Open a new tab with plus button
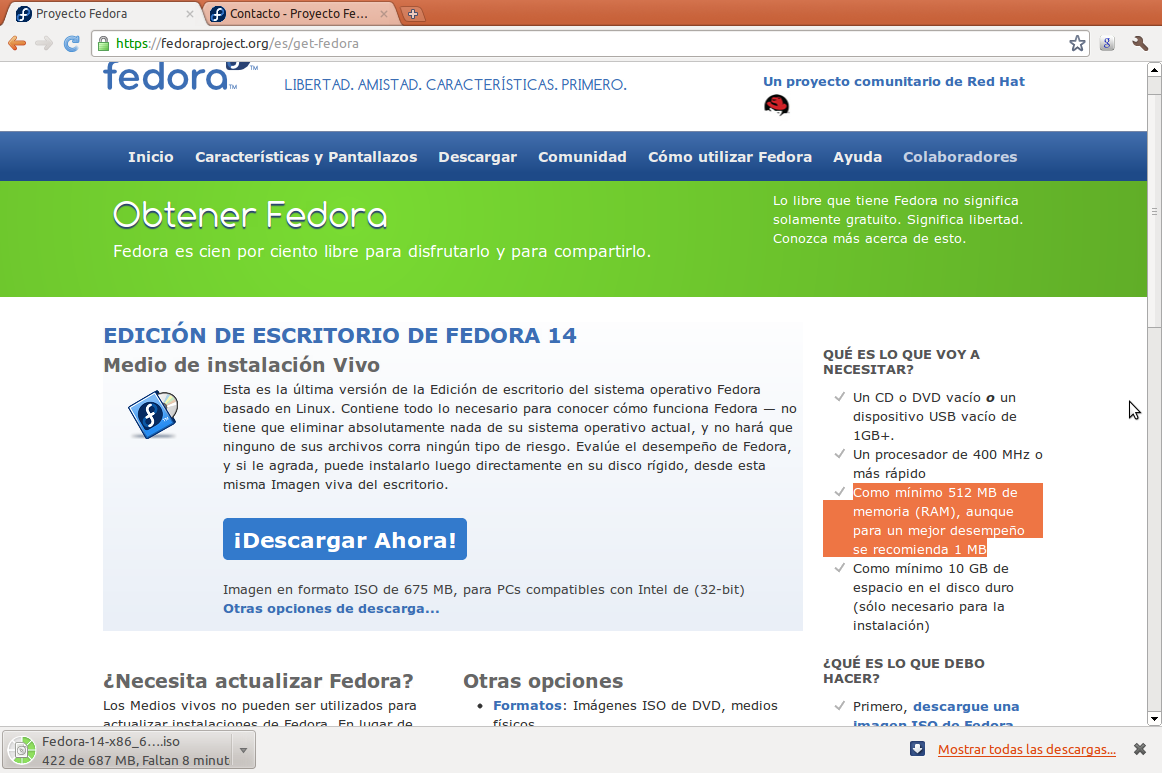 413,13
